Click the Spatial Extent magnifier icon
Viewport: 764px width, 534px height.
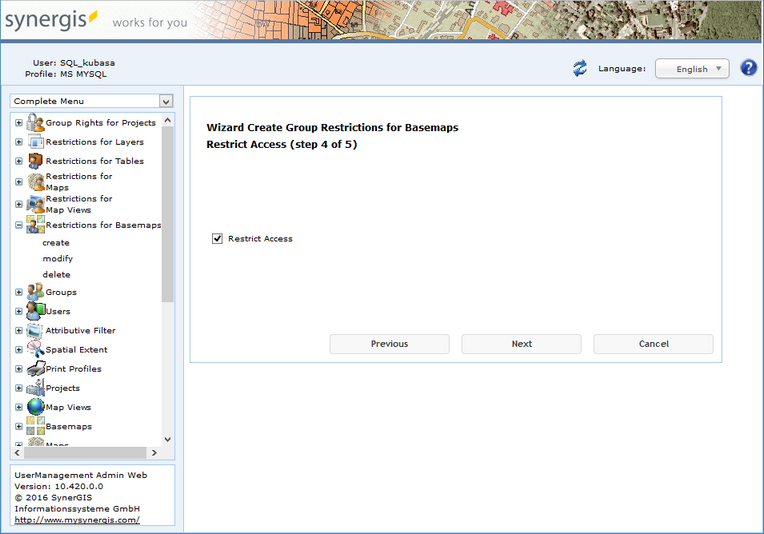[x=36, y=349]
